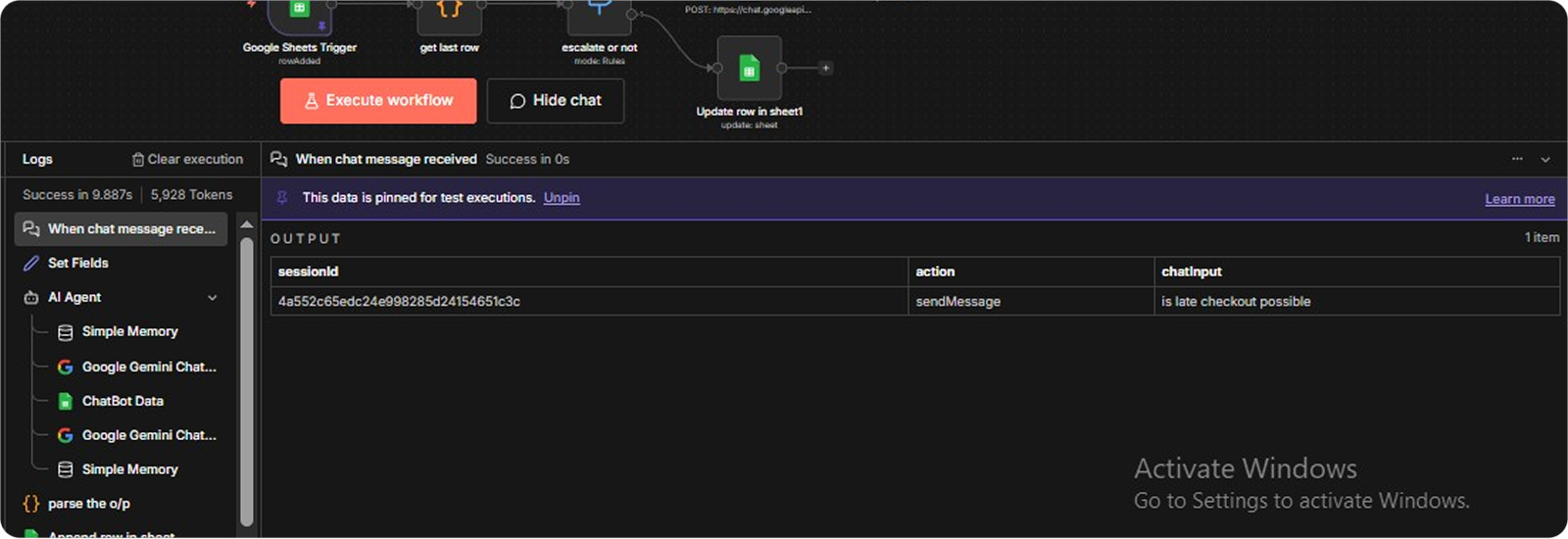Screen dimensions: 1568x539
Task: Open the three-dot options menu in output header
Action: pos(1517,159)
